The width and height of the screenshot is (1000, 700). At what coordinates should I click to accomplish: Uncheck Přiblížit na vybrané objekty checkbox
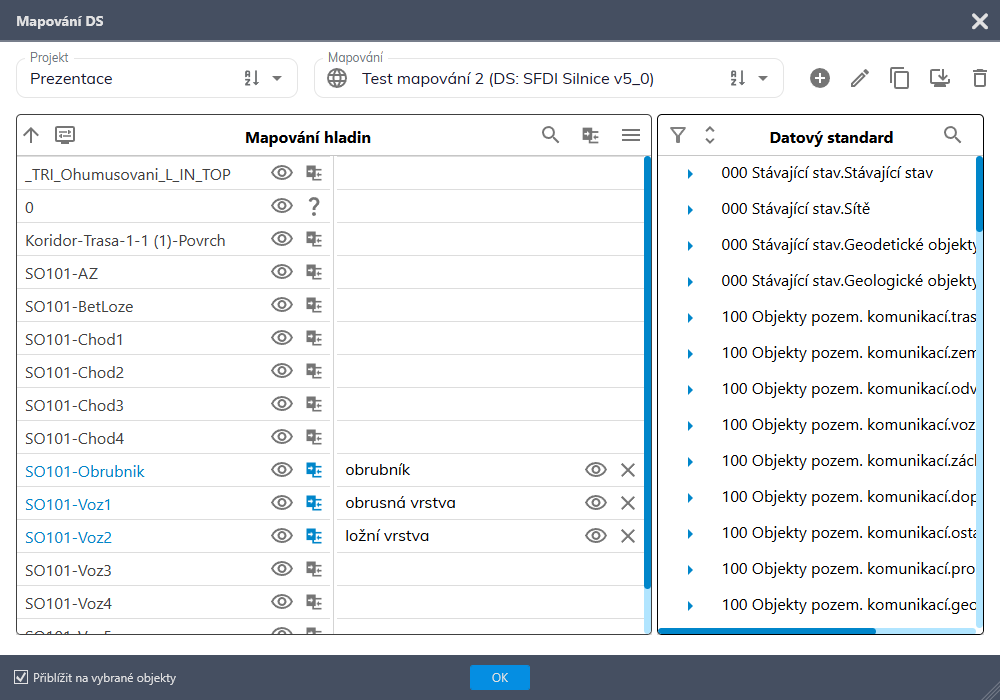coord(21,678)
